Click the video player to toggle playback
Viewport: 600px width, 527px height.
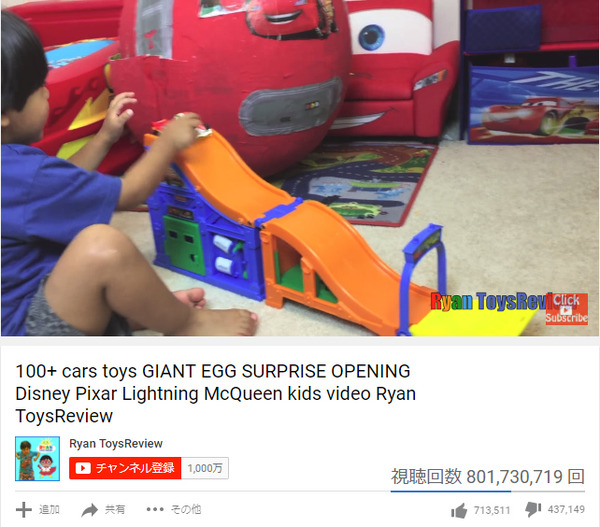[300, 168]
